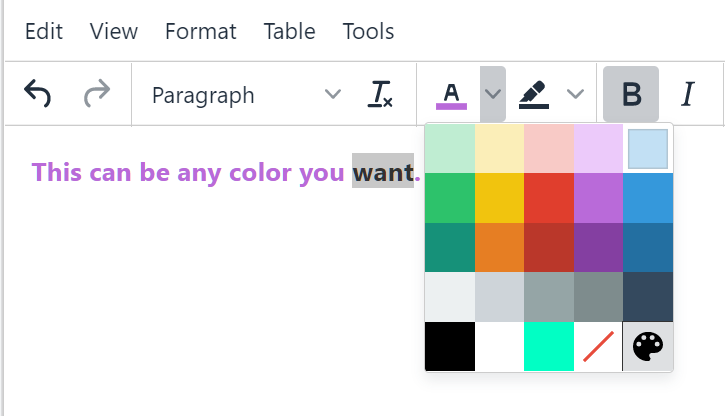
Task: Open the Tools menu
Action: pos(368,31)
